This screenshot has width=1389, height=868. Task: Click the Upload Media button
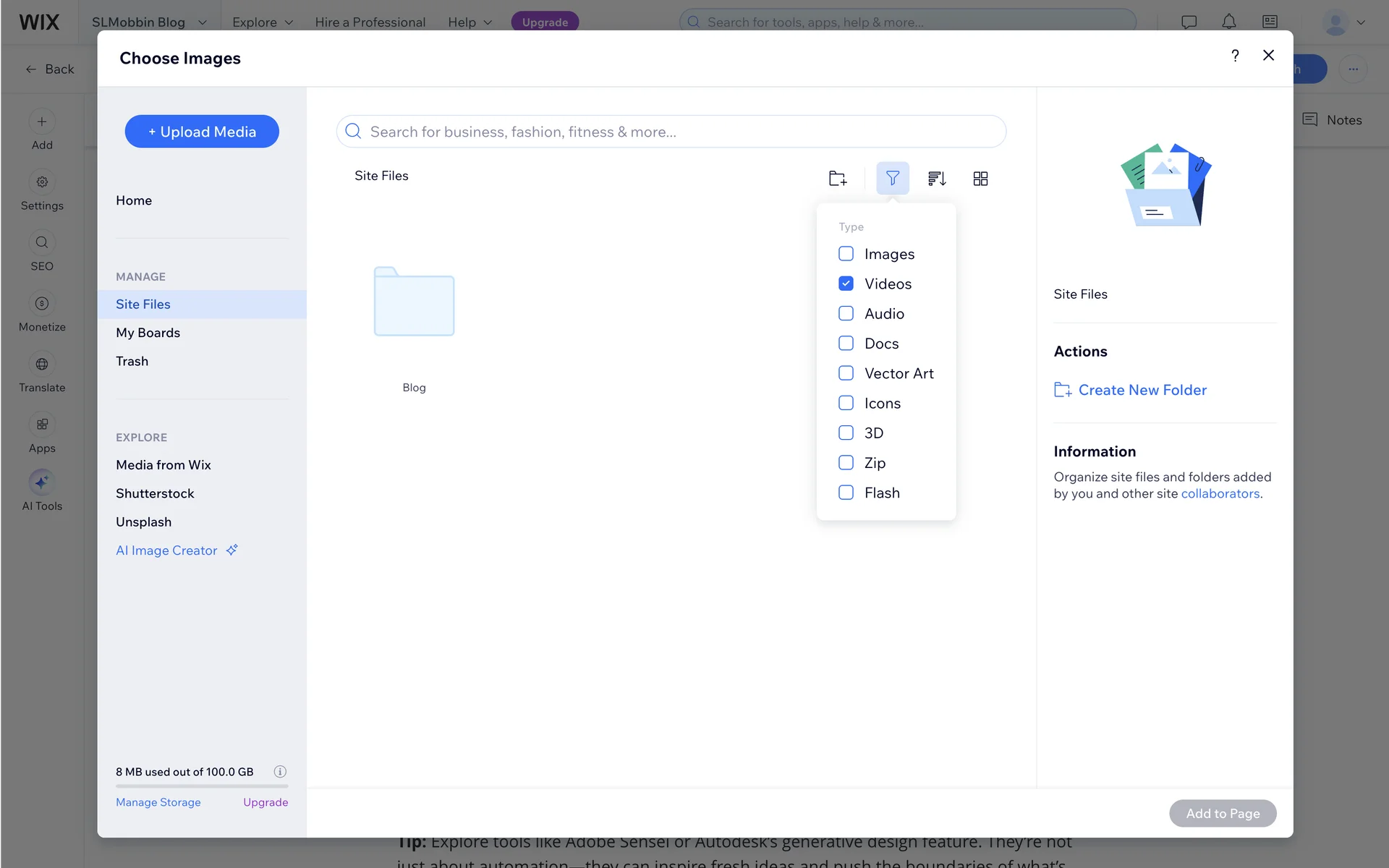click(202, 132)
